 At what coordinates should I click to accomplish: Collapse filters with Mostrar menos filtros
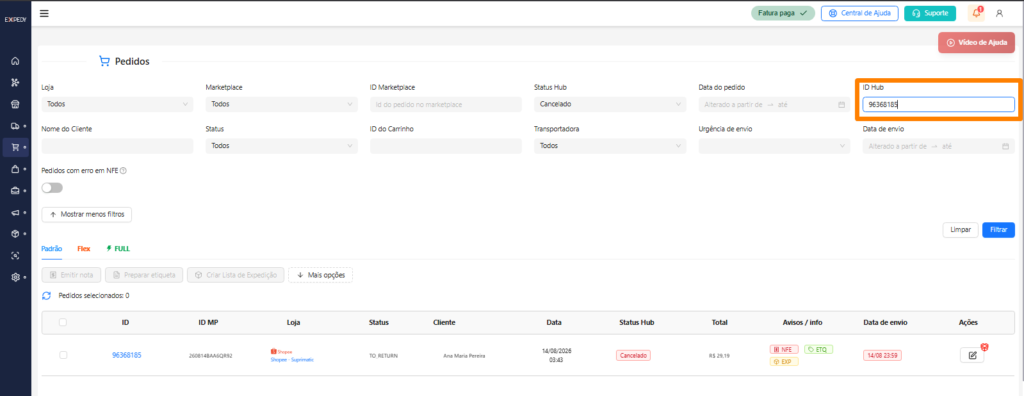(87, 214)
